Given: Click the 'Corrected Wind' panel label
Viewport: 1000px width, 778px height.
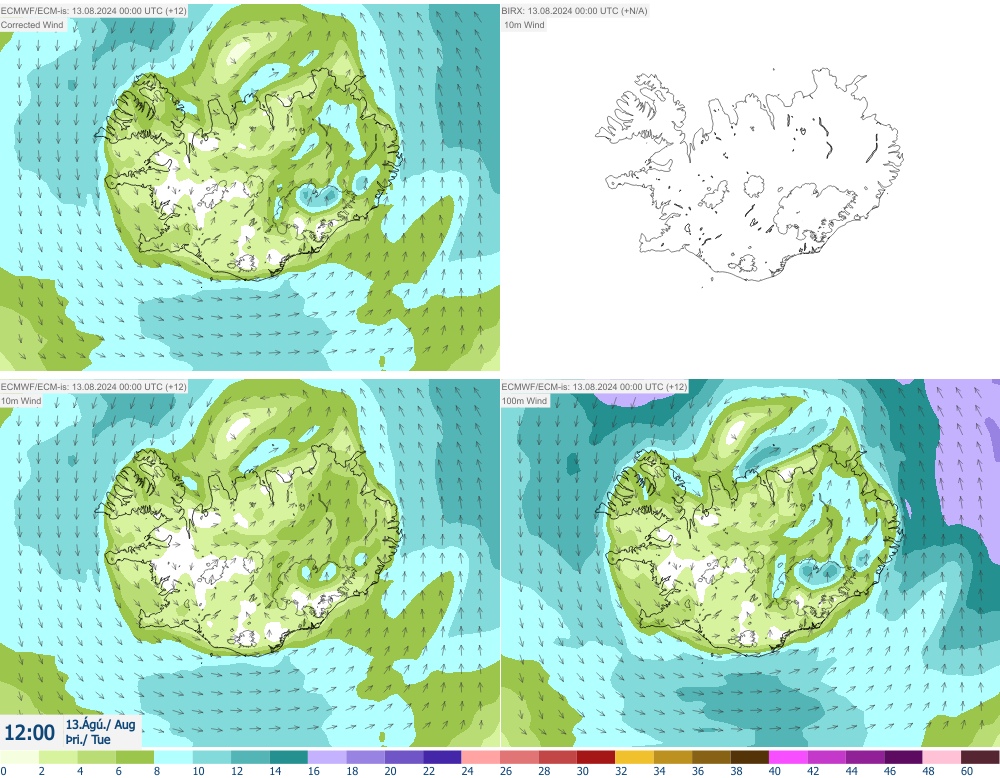Looking at the screenshot, I should point(33,25).
